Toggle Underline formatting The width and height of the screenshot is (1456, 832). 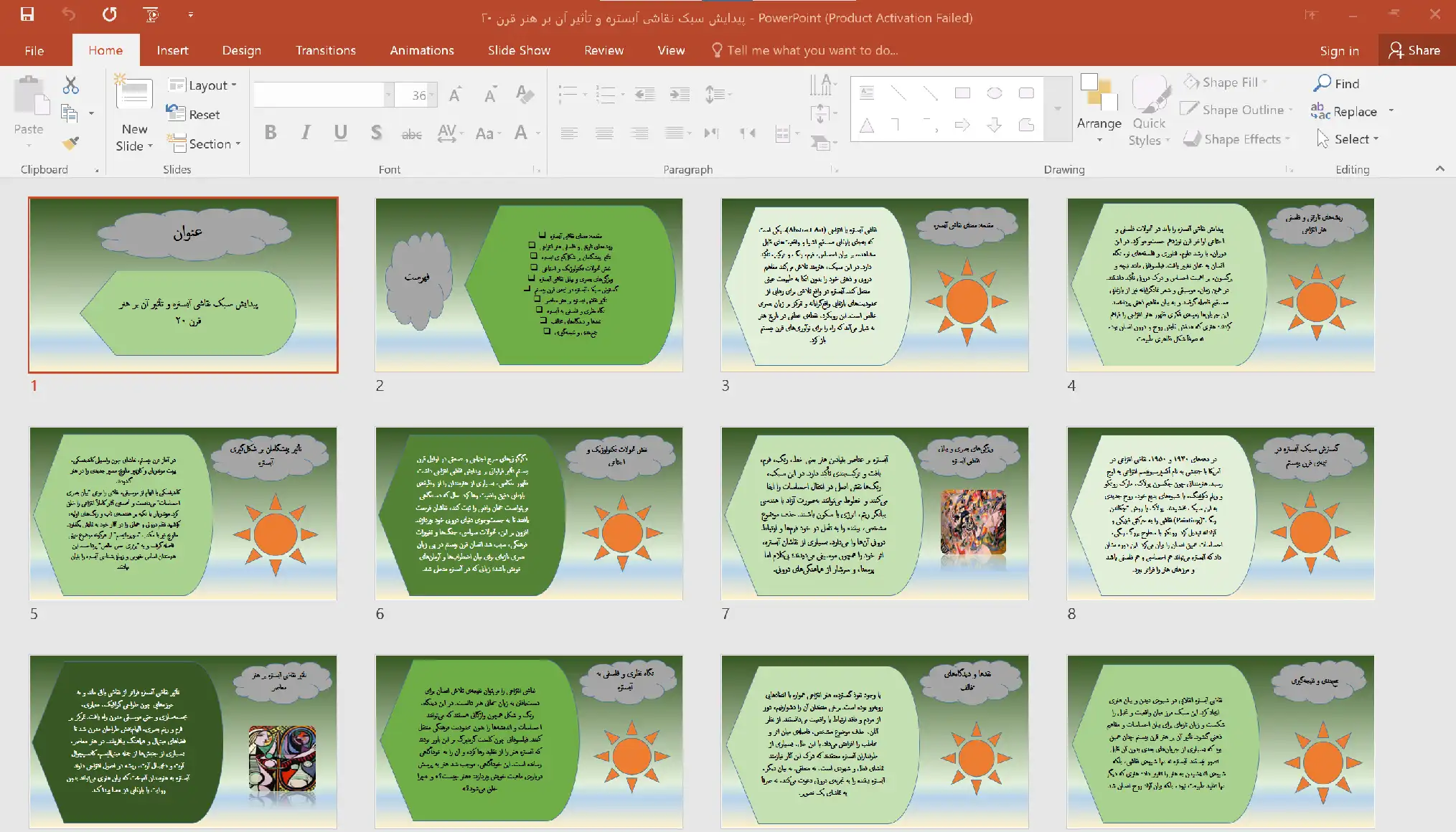pyautogui.click(x=340, y=133)
